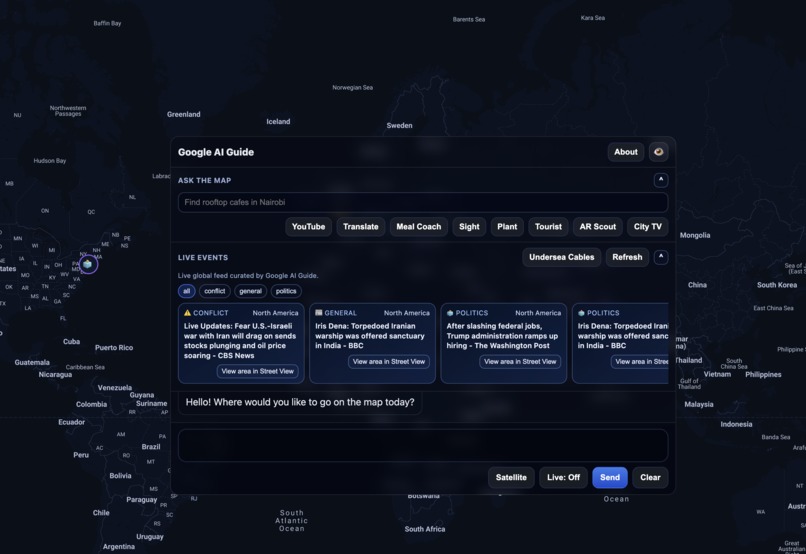Viewport: 806px width, 554px height.
Task: Open City TV
Action: [647, 227]
